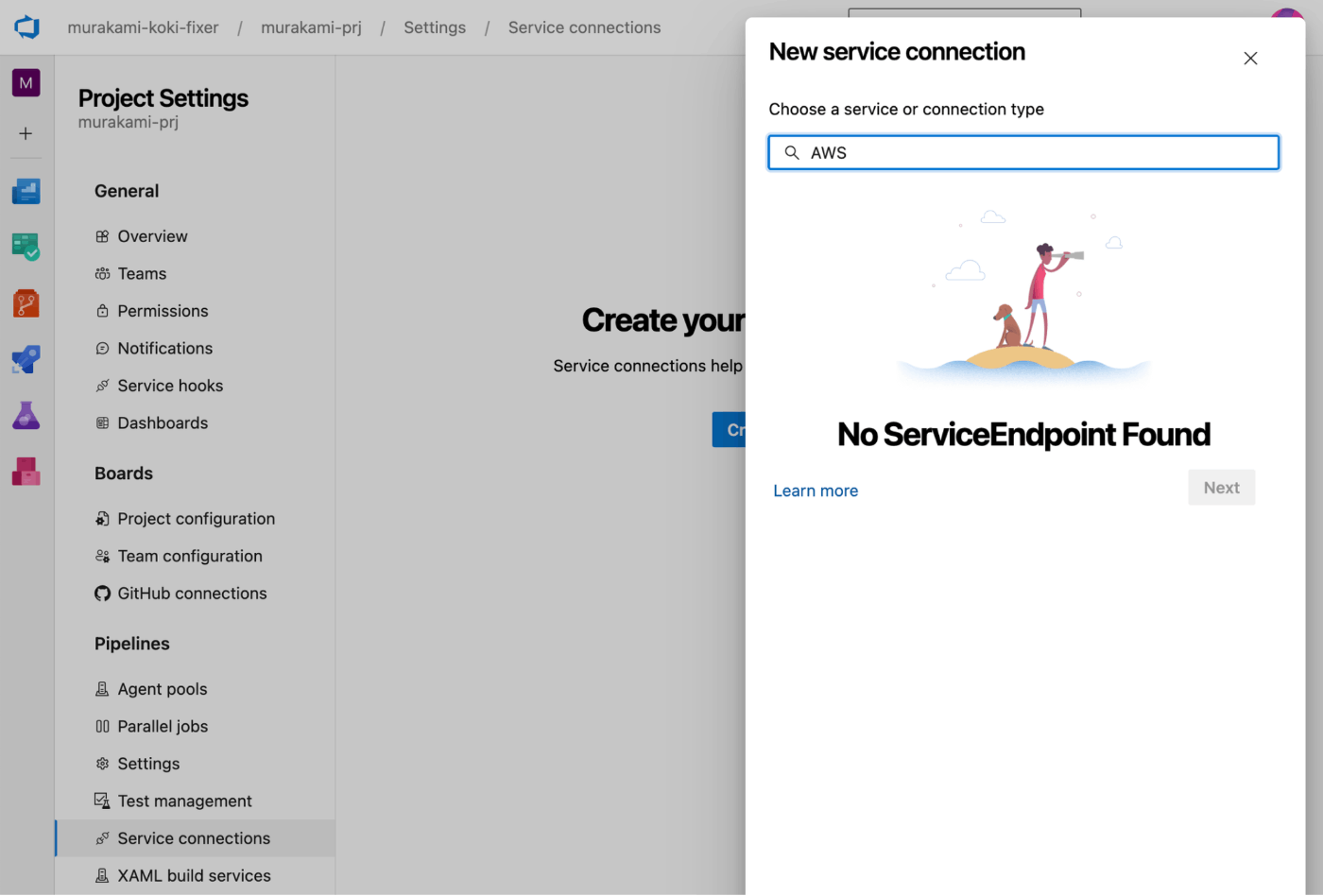Click the disabled Next button

click(x=1221, y=488)
